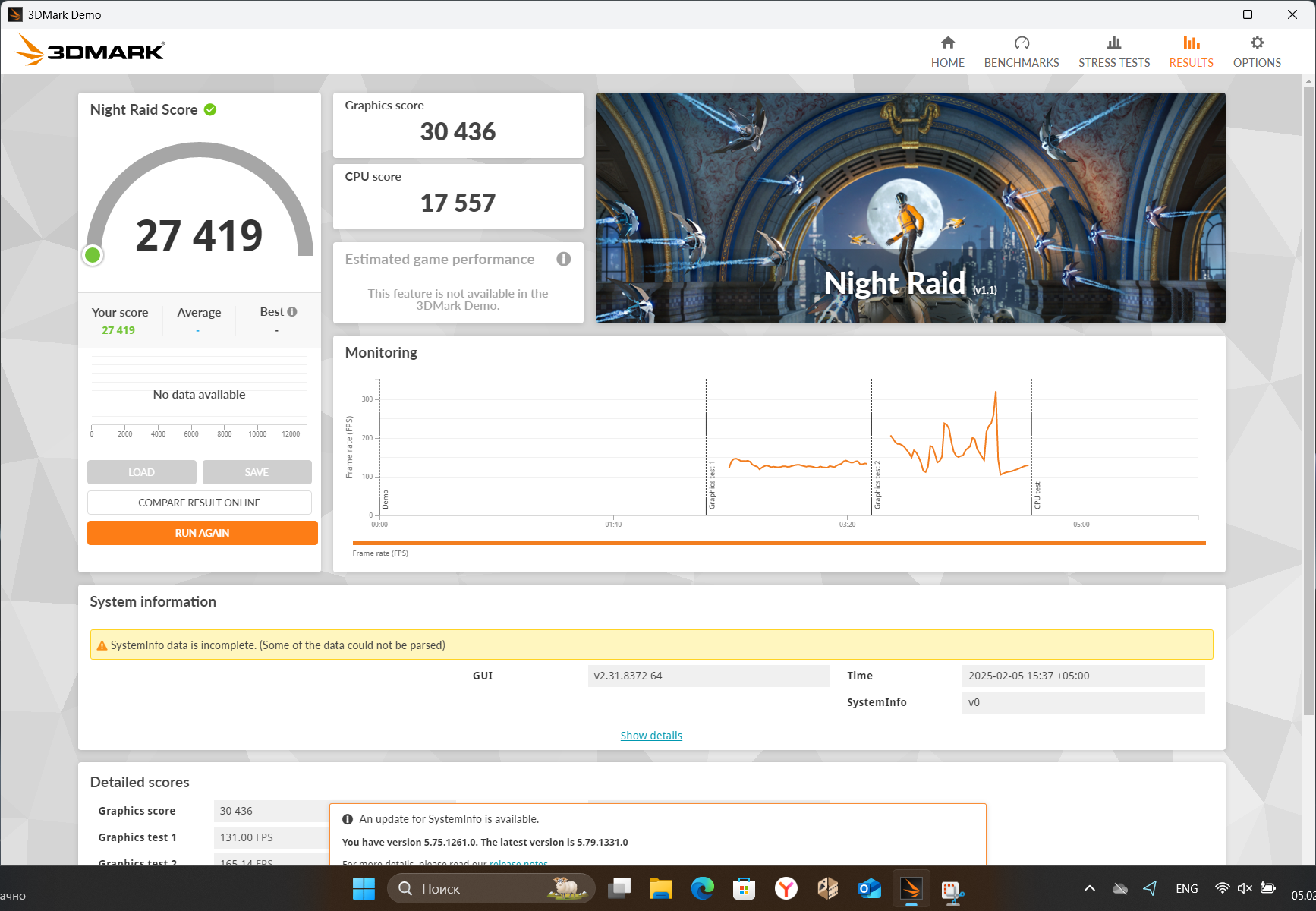Open the HOME tab
Image resolution: width=1316 pixels, height=911 pixels.
tap(947, 52)
